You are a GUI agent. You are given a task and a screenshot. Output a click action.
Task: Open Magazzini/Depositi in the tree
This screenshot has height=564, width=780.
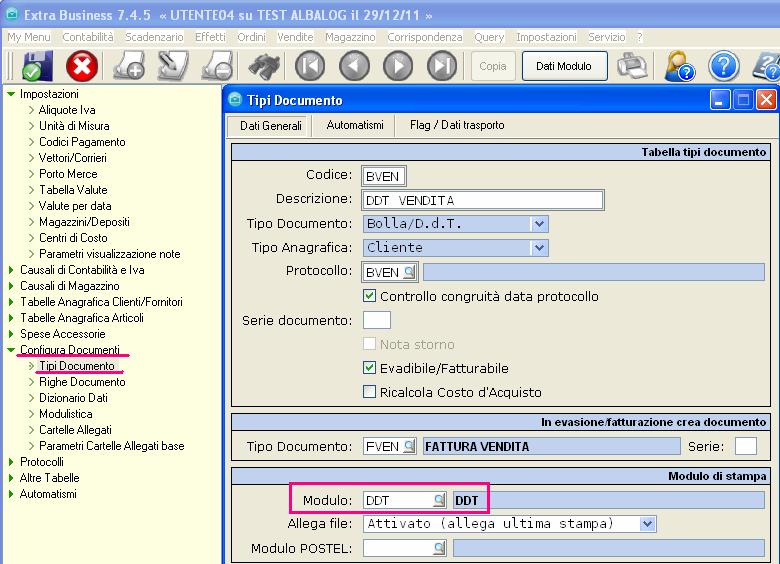click(x=84, y=222)
